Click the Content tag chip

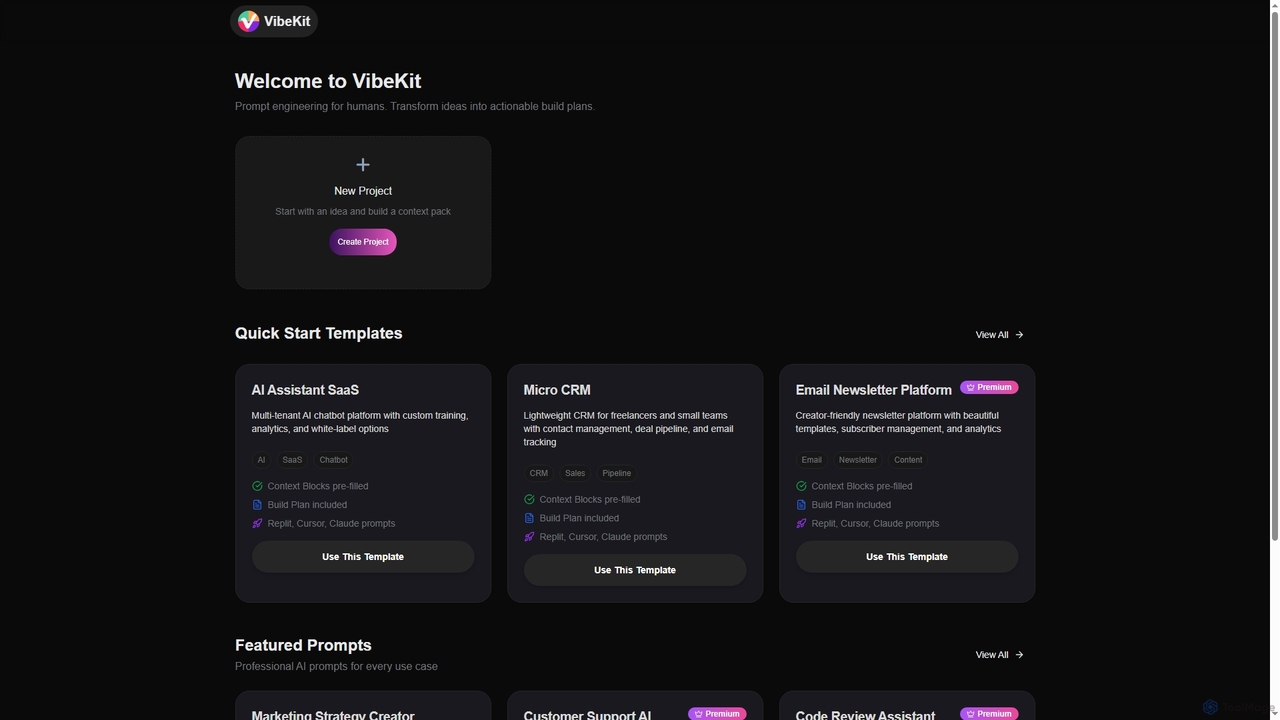pos(908,460)
